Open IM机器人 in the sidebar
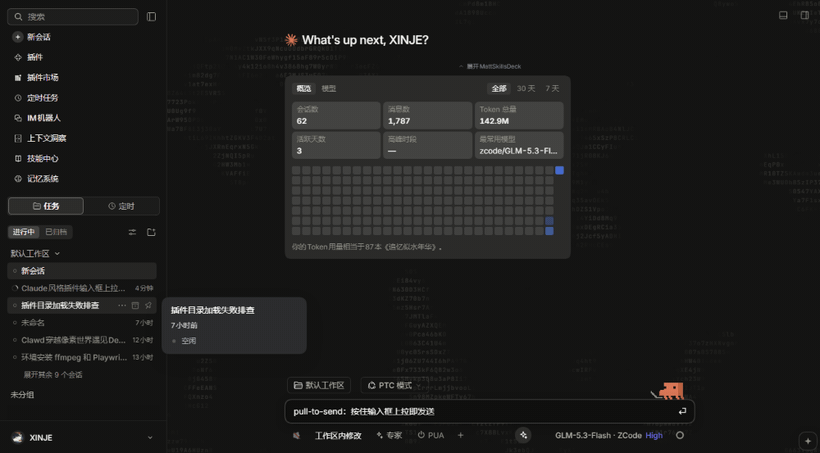The height and width of the screenshot is (453, 820). click(44, 118)
